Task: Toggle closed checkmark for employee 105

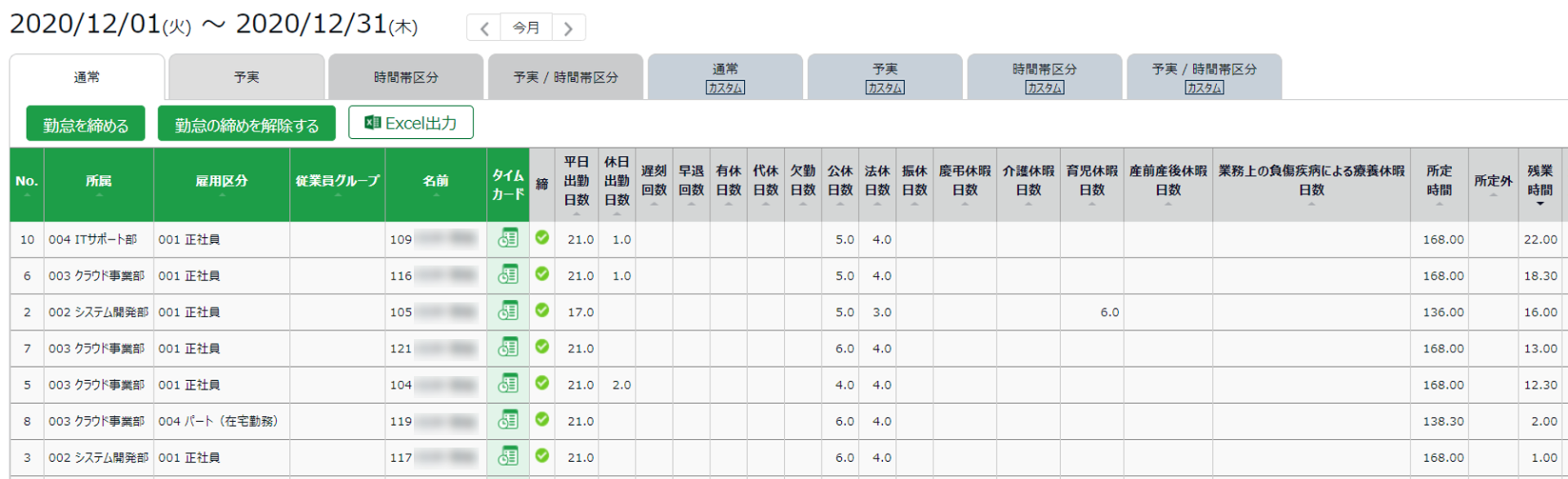Action: click(542, 311)
